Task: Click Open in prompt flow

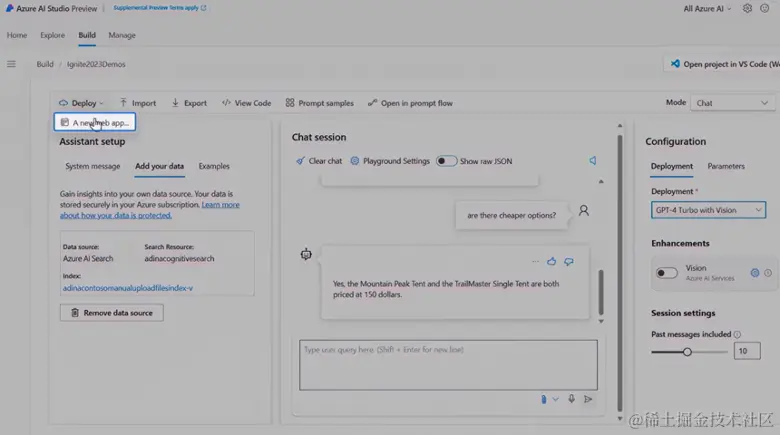Action: click(410, 103)
